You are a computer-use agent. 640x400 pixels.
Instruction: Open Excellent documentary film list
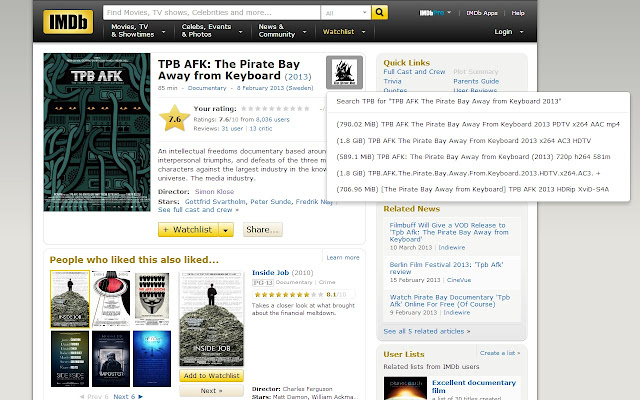click(474, 386)
